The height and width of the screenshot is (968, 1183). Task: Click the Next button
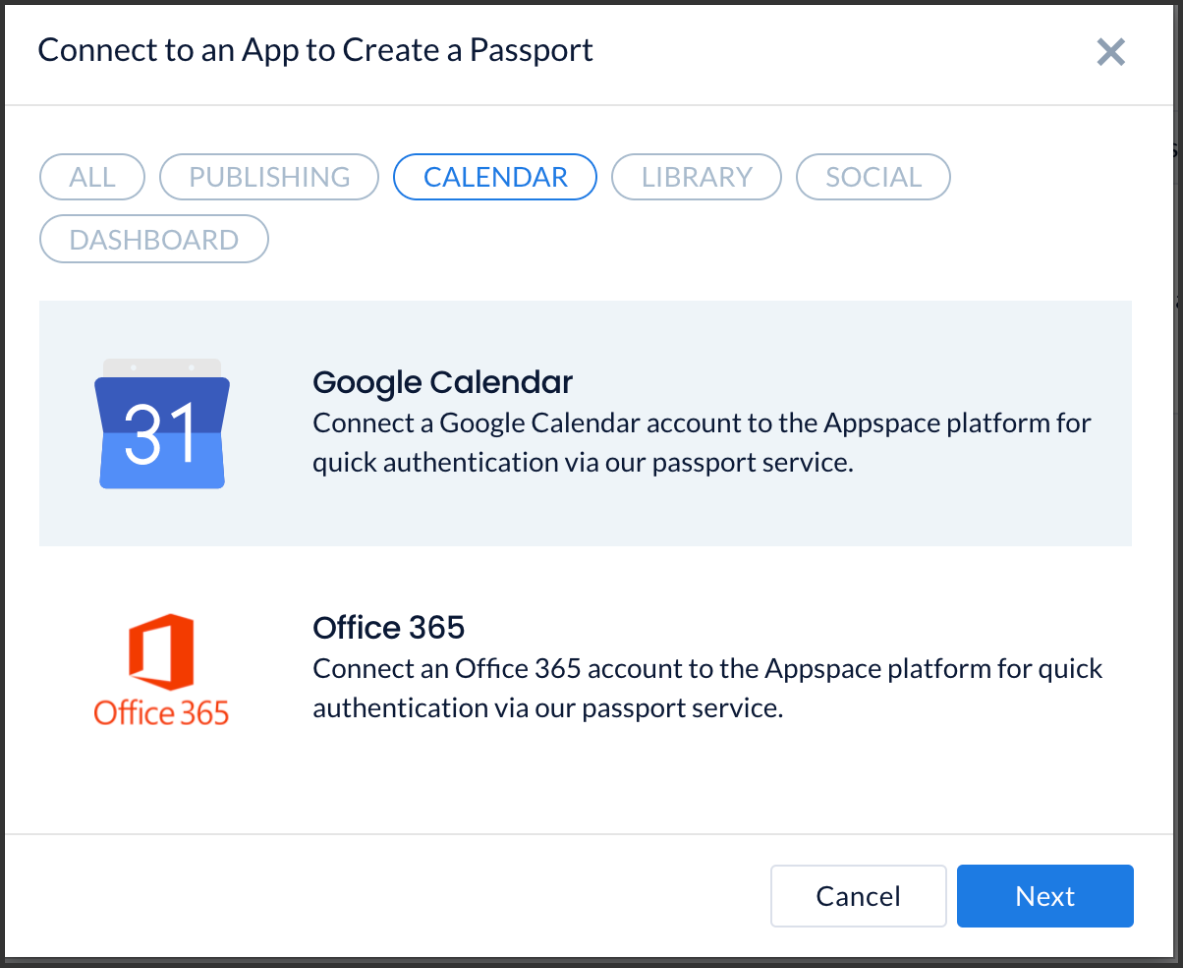[x=1045, y=896]
